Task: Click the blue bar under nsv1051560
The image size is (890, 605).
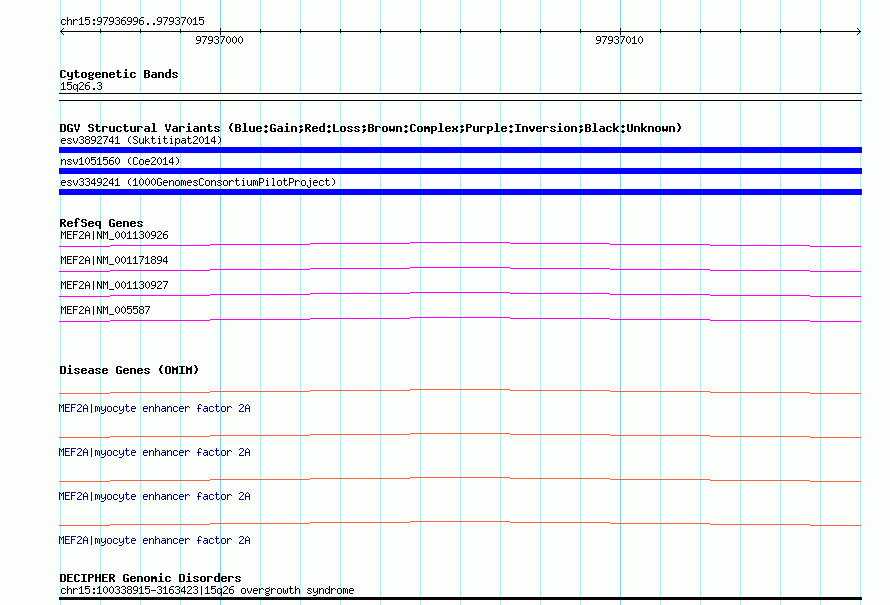Action: click(460, 171)
